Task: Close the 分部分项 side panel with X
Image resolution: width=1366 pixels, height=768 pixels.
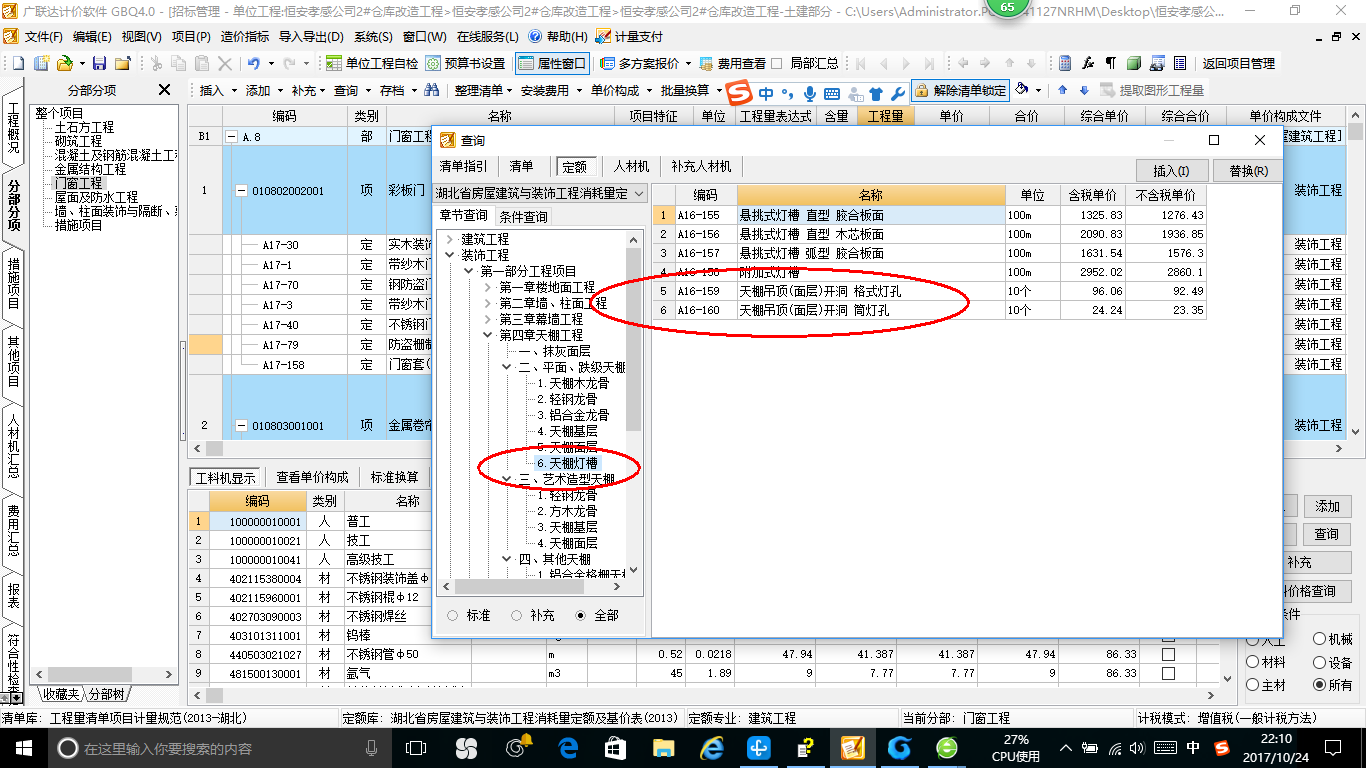Action: coord(165,90)
